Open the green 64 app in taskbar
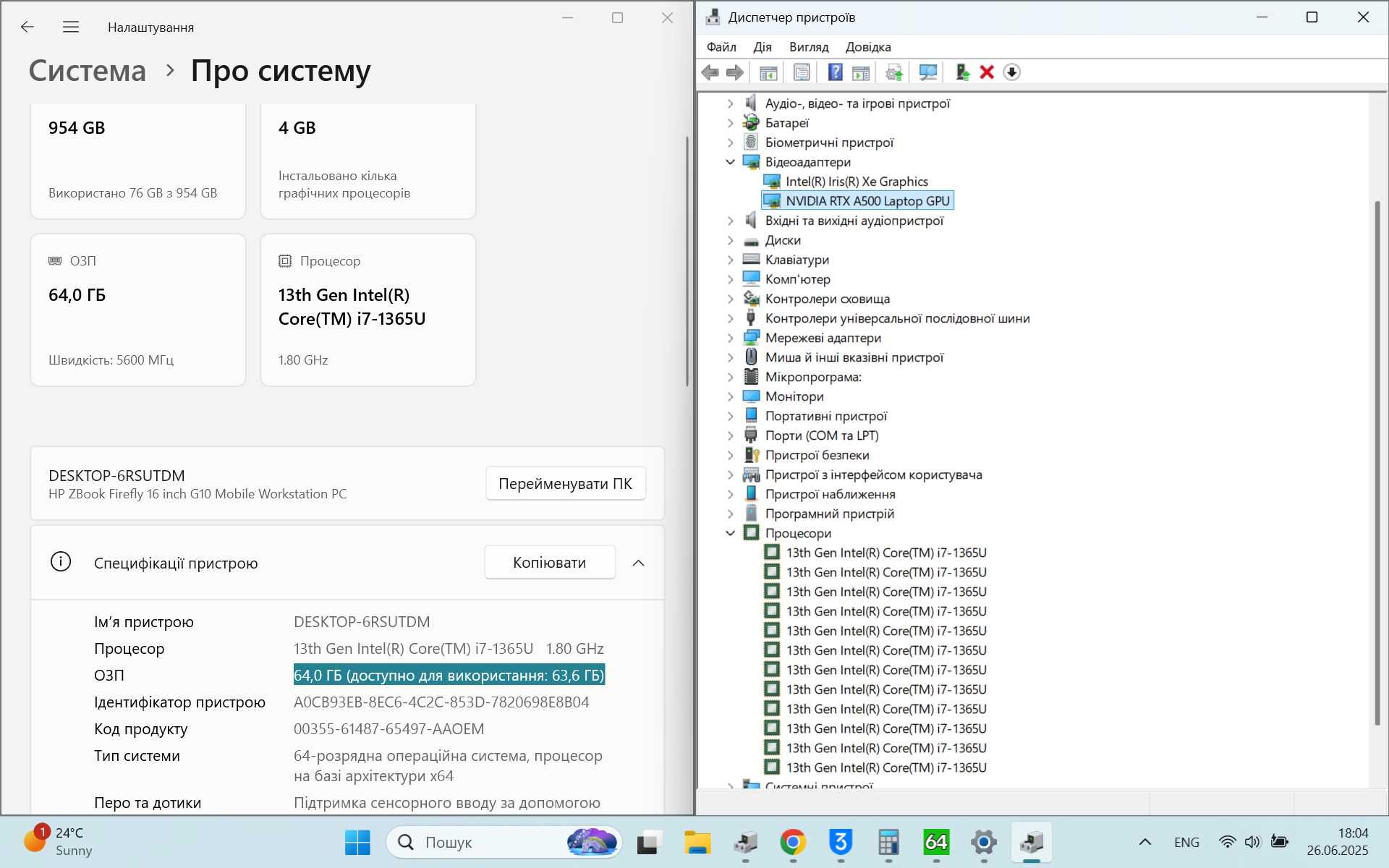This screenshot has height=868, width=1389. pos(936,842)
